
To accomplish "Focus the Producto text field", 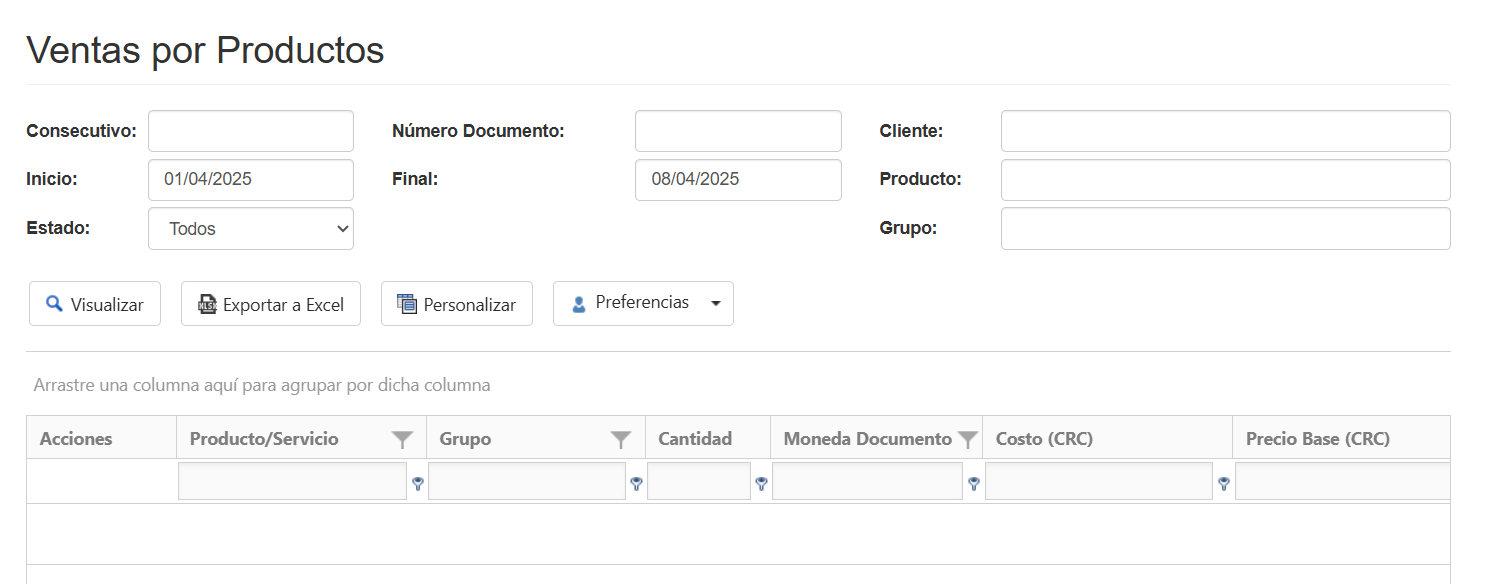I will pyautogui.click(x=1225, y=180).
